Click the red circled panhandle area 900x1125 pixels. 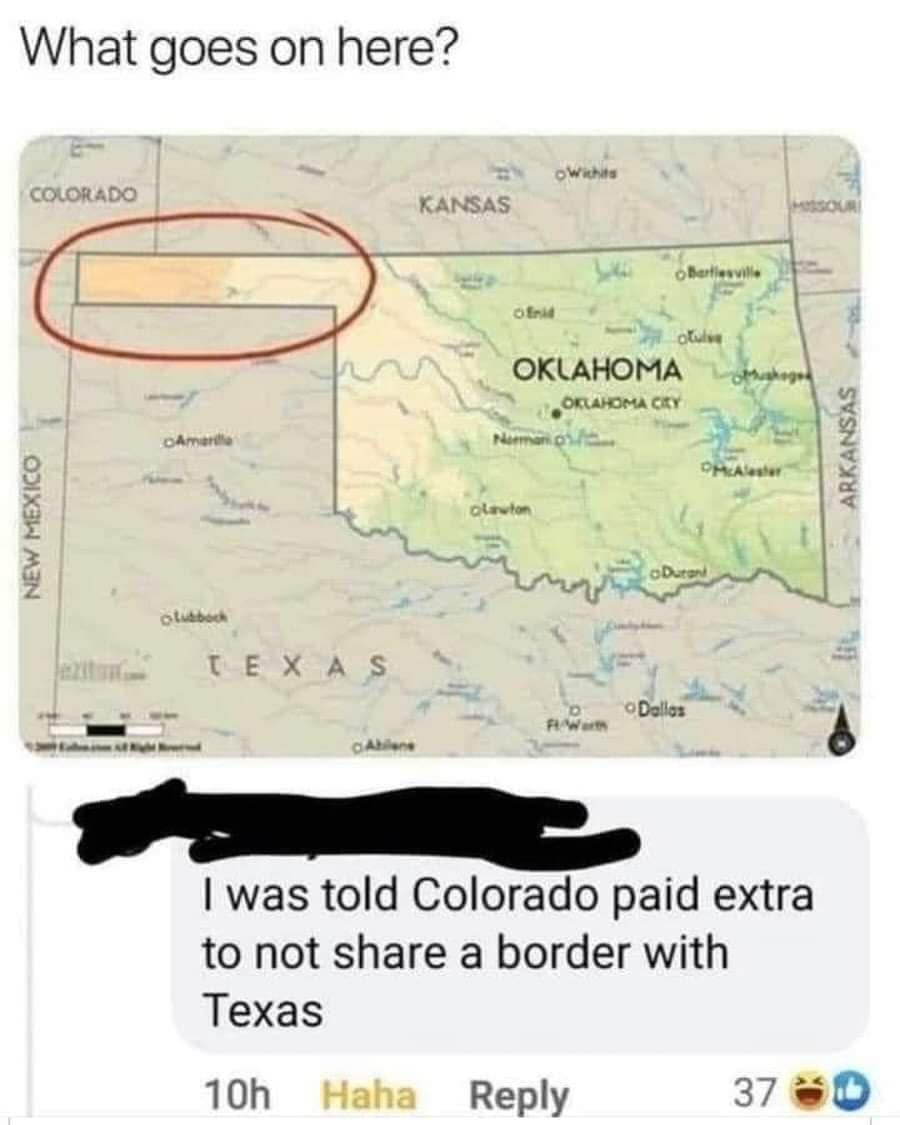pyautogui.click(x=206, y=285)
